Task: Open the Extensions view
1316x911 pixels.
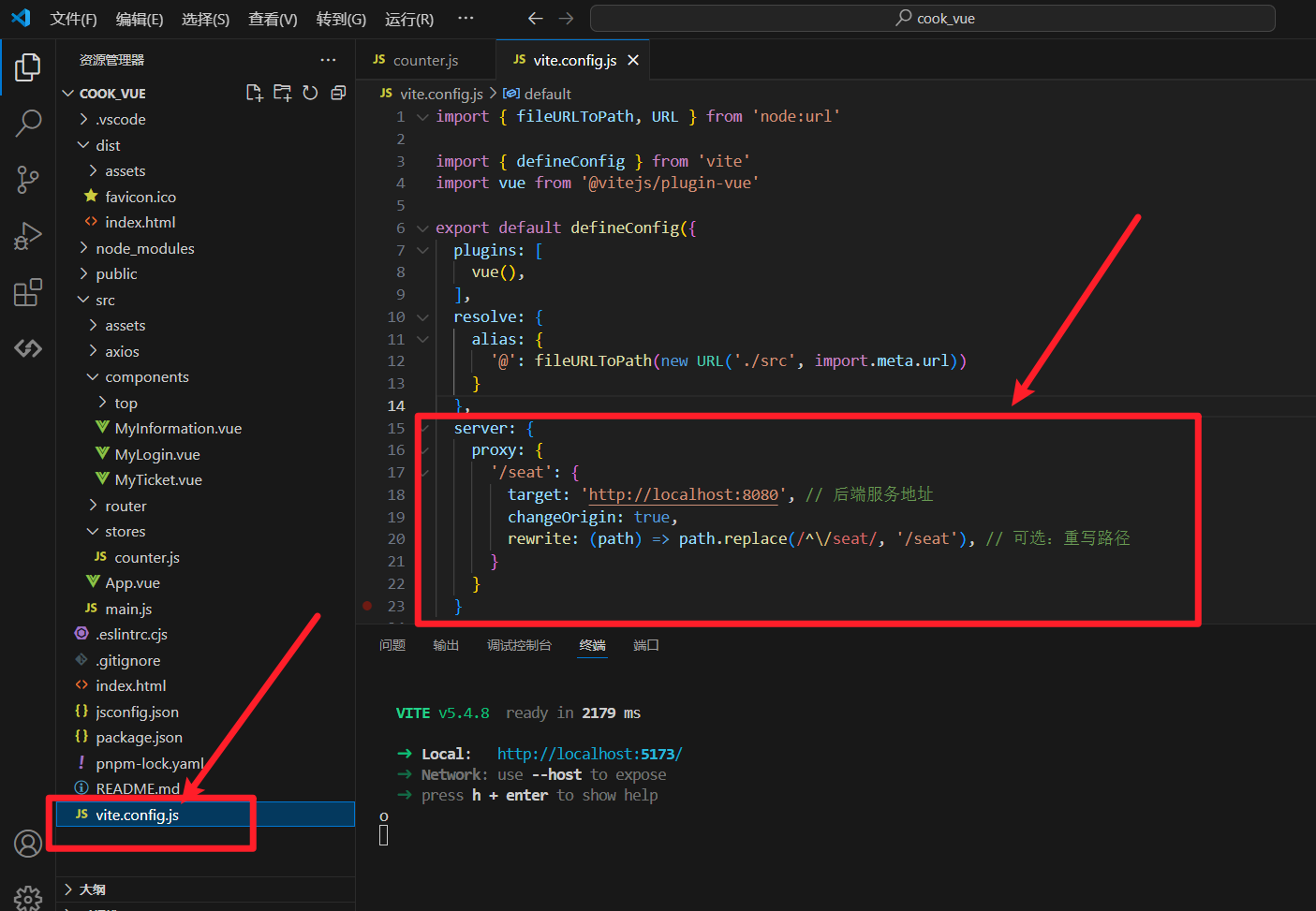Action: point(28,292)
